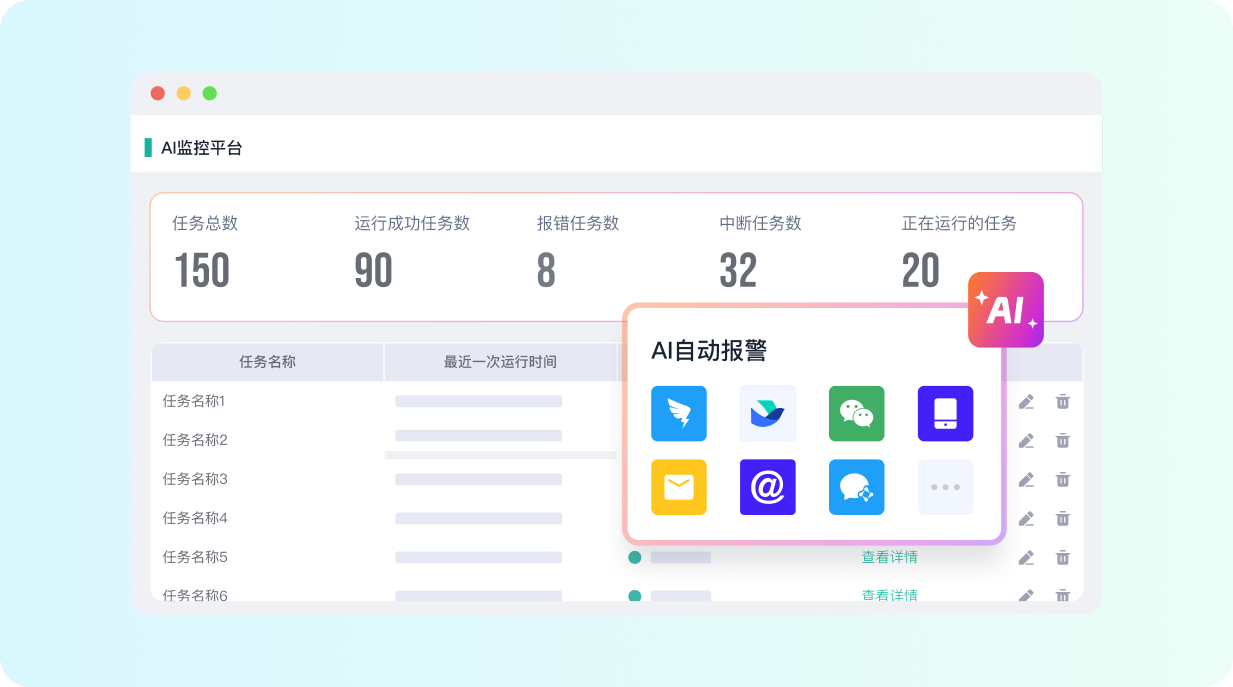Select the yellow email envelope icon
The width and height of the screenshot is (1233, 687).
pos(678,487)
